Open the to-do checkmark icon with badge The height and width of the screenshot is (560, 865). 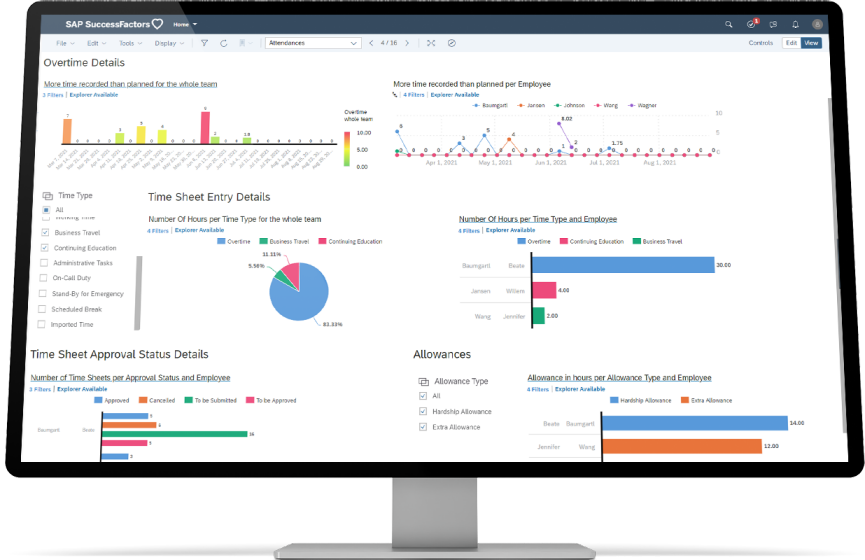click(x=752, y=23)
